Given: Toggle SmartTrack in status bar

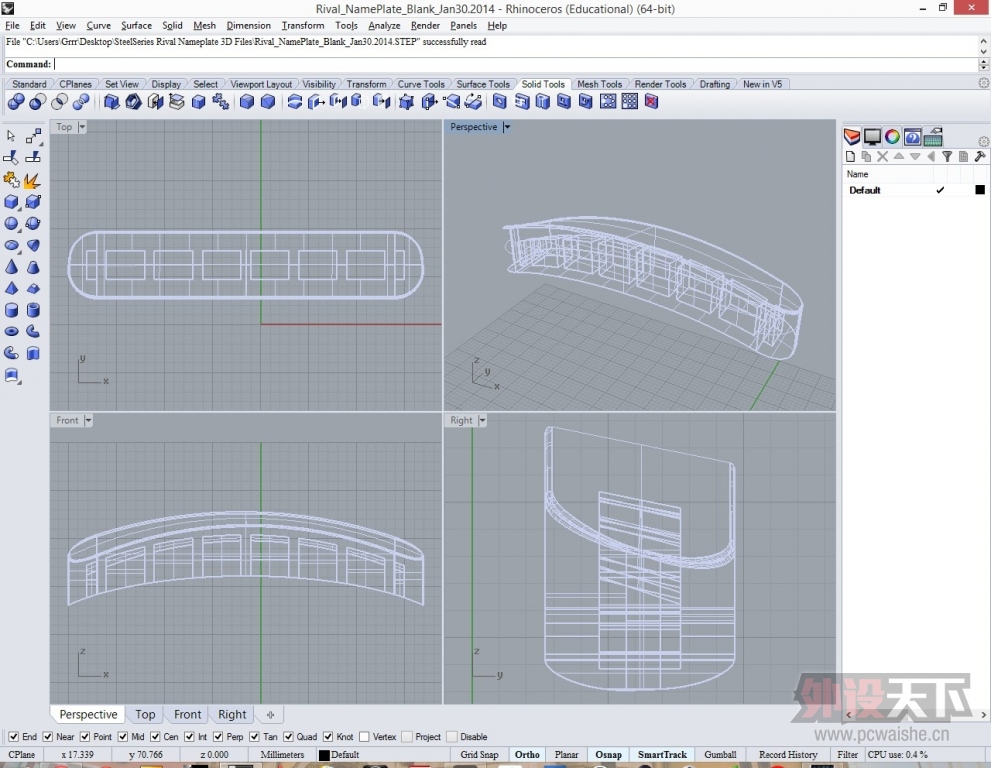Looking at the screenshot, I should coord(662,754).
